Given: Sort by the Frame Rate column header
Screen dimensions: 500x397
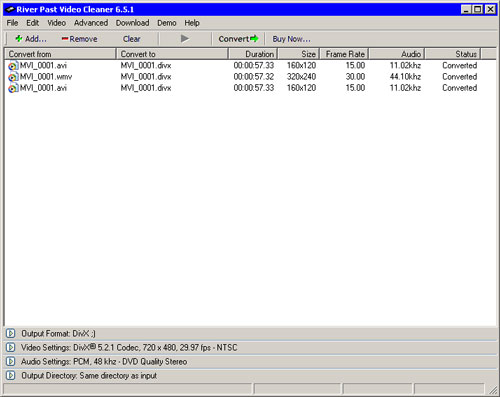Looking at the screenshot, I should (344, 54).
